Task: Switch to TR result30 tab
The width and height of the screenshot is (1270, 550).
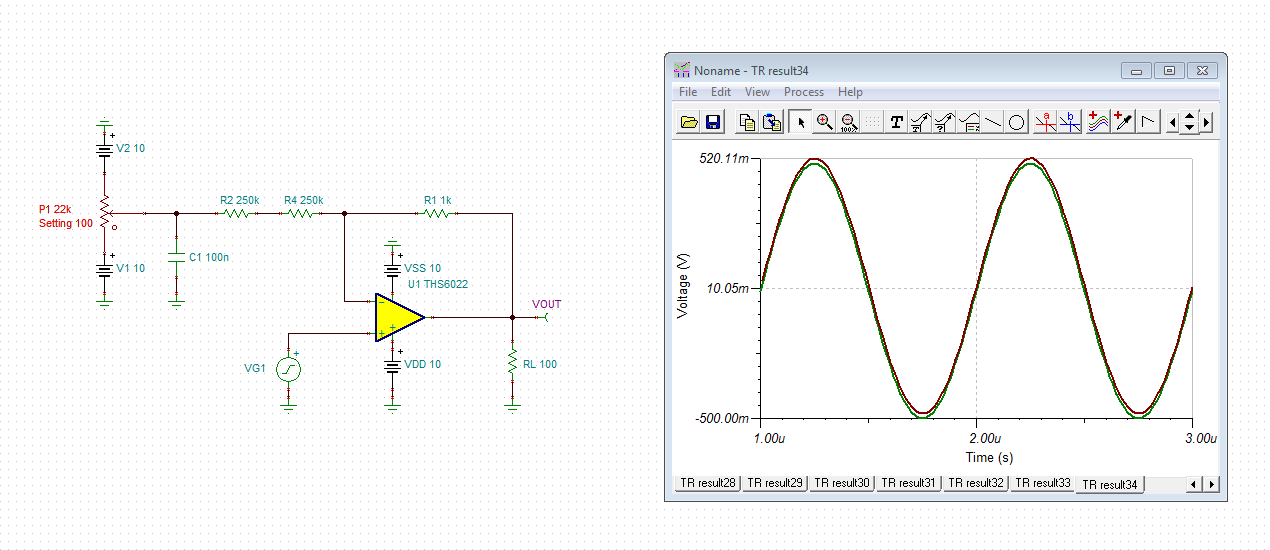Action: [842, 483]
